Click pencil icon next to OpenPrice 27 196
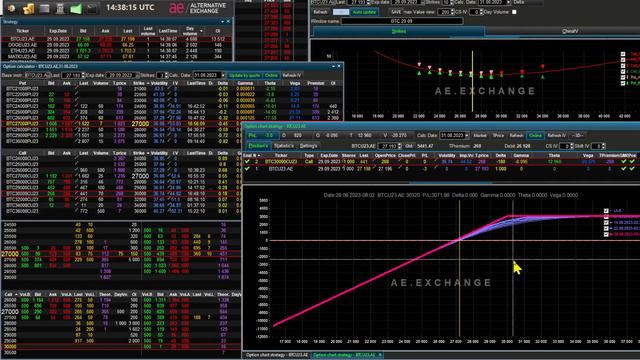The height and width of the screenshot is (360, 640). 374,168
